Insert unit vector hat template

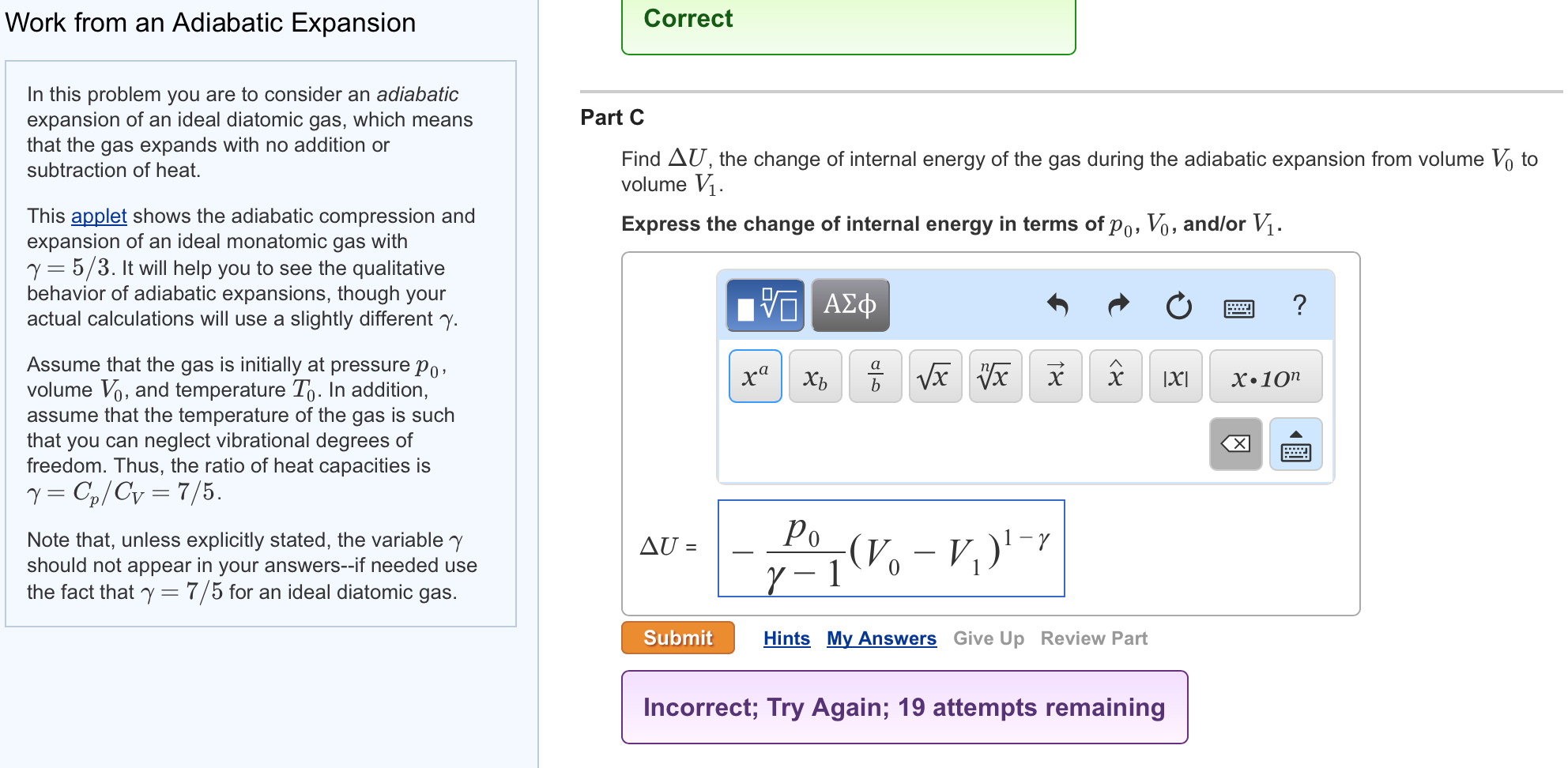pyautogui.click(x=1116, y=376)
